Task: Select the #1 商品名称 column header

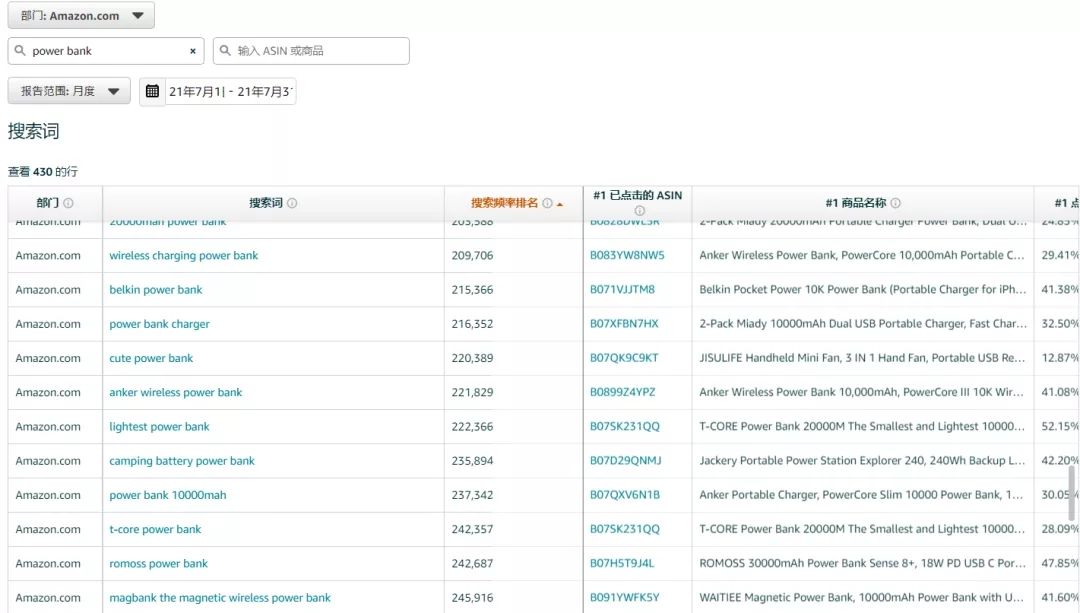Action: [855, 203]
